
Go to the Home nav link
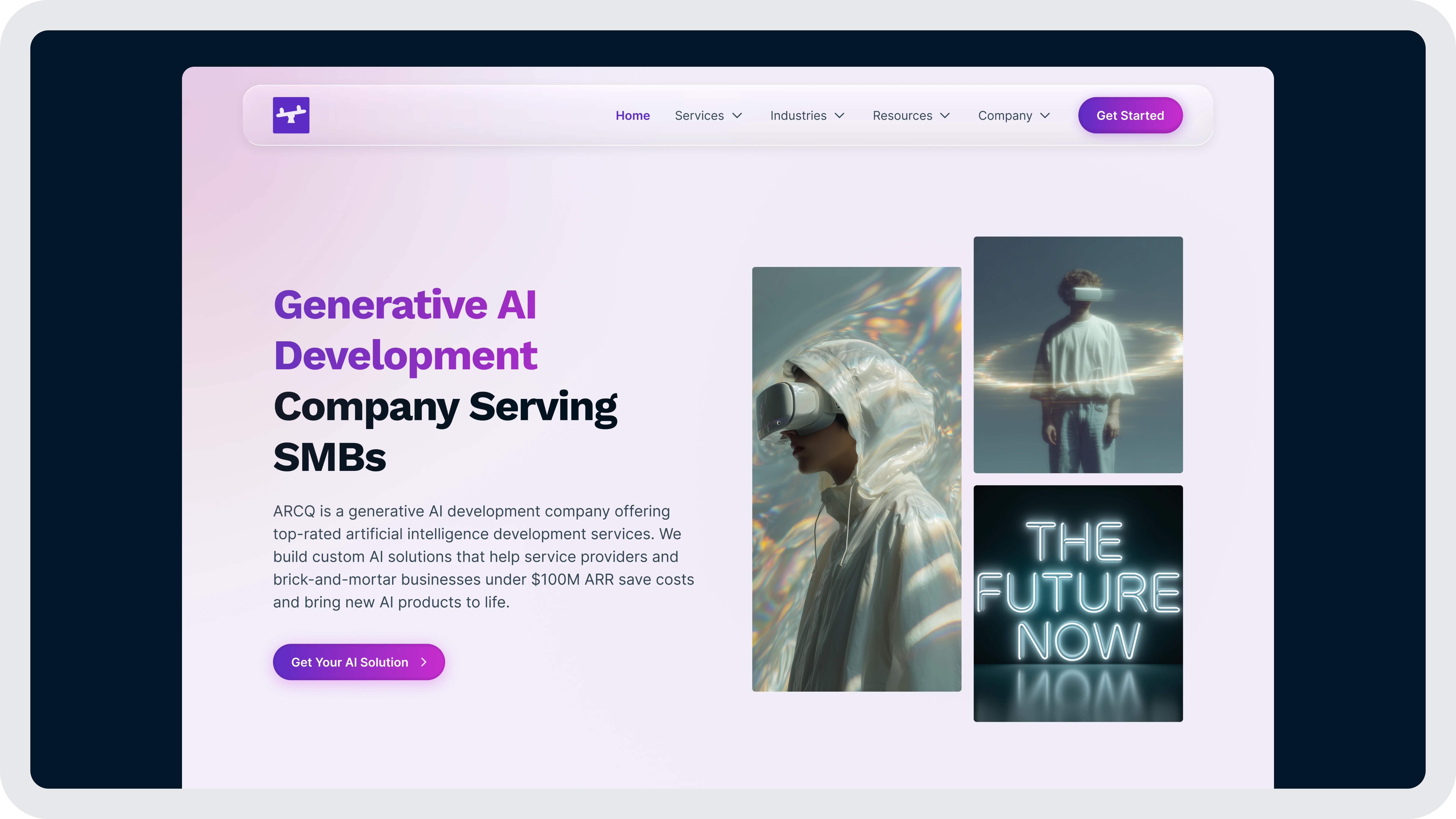pyautogui.click(x=632, y=115)
